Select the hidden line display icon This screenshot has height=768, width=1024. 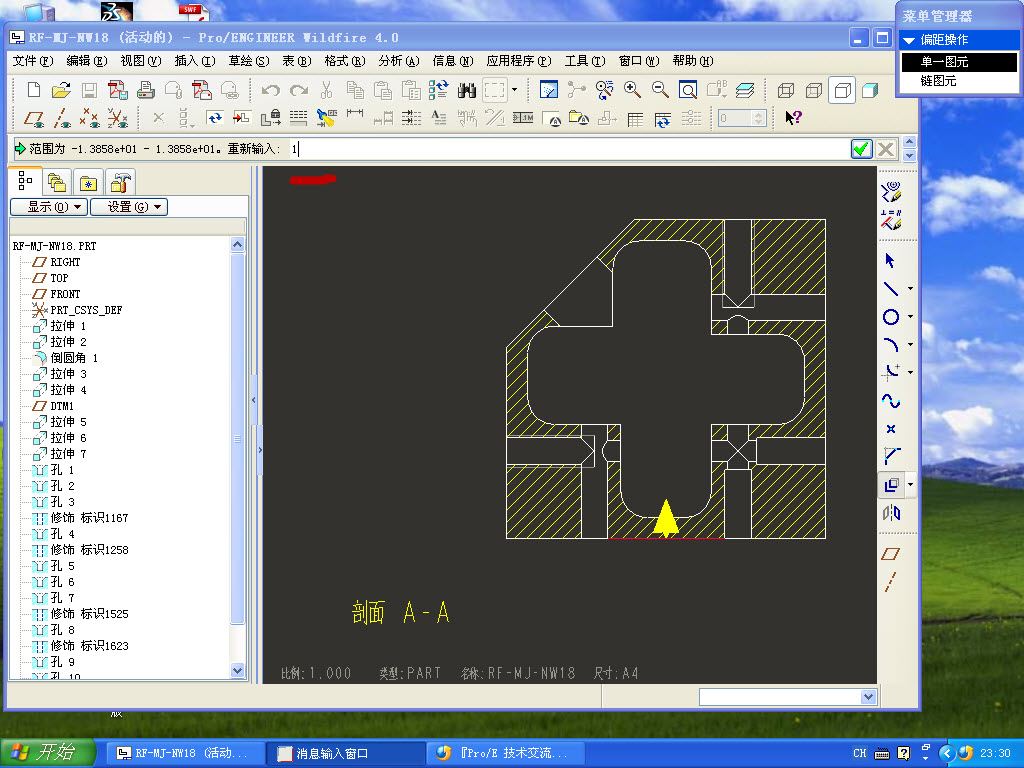tap(814, 90)
